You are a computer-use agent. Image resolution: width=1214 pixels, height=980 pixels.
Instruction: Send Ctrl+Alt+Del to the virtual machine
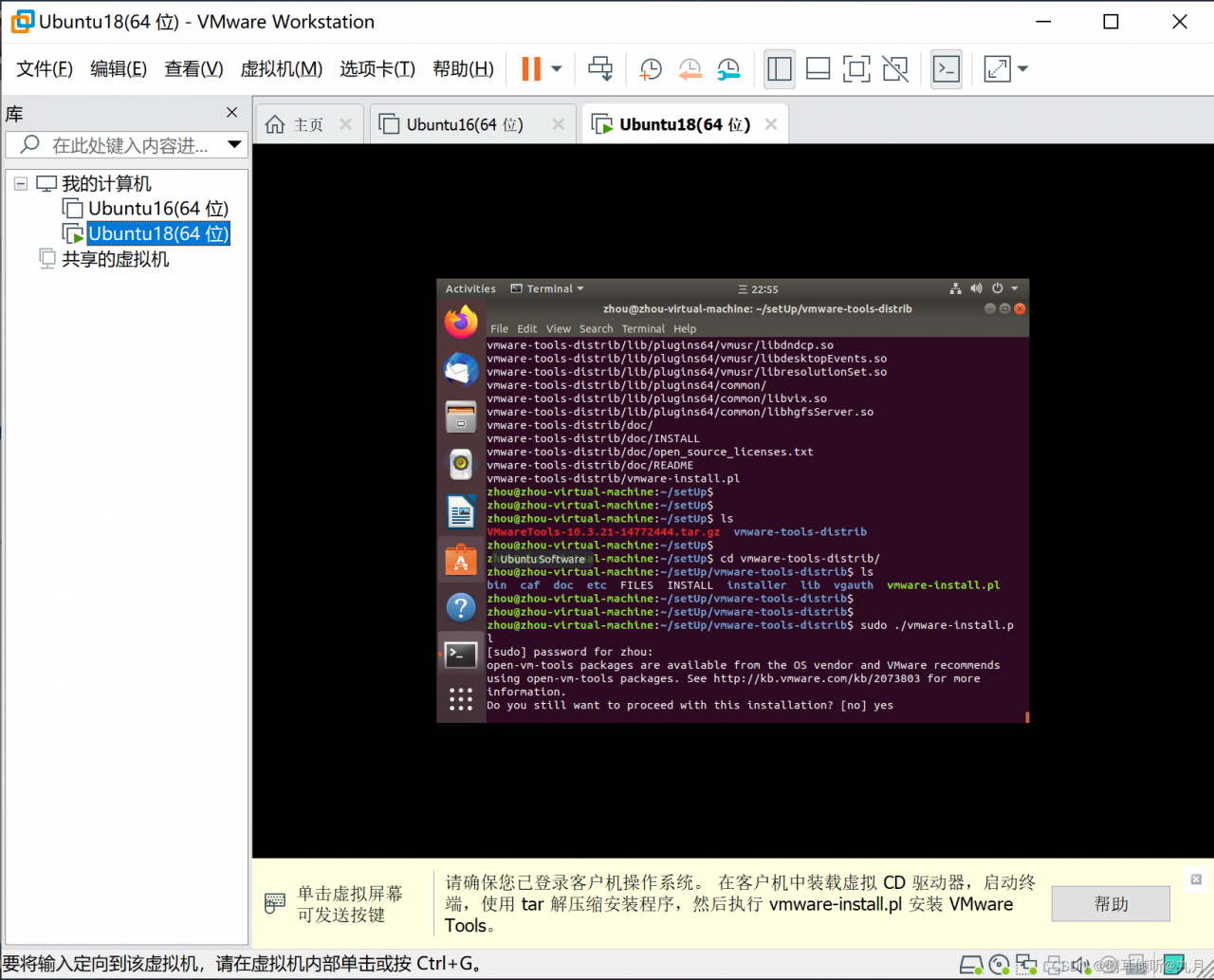point(600,68)
